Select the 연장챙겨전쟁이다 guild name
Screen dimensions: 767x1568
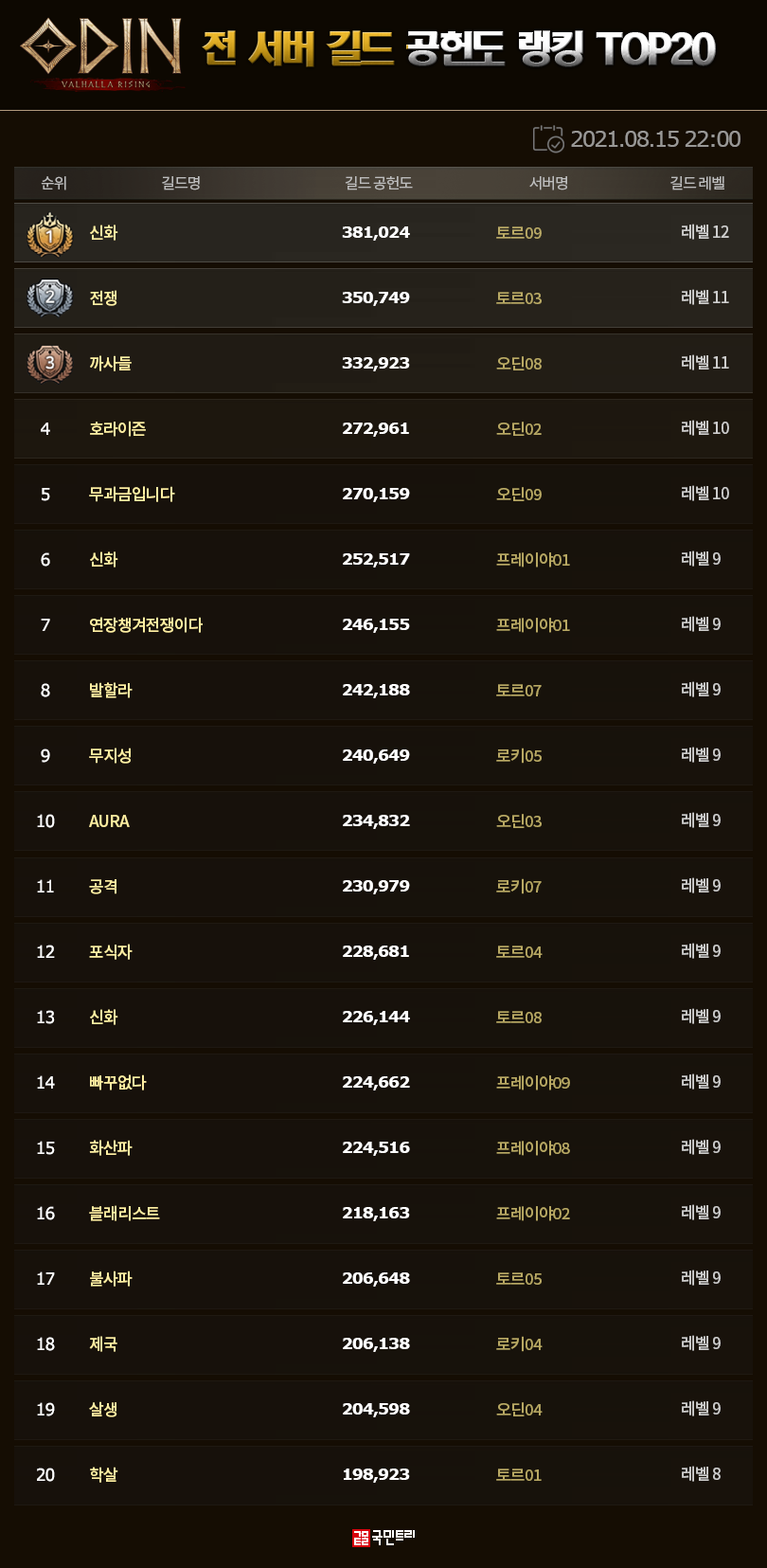(x=146, y=625)
